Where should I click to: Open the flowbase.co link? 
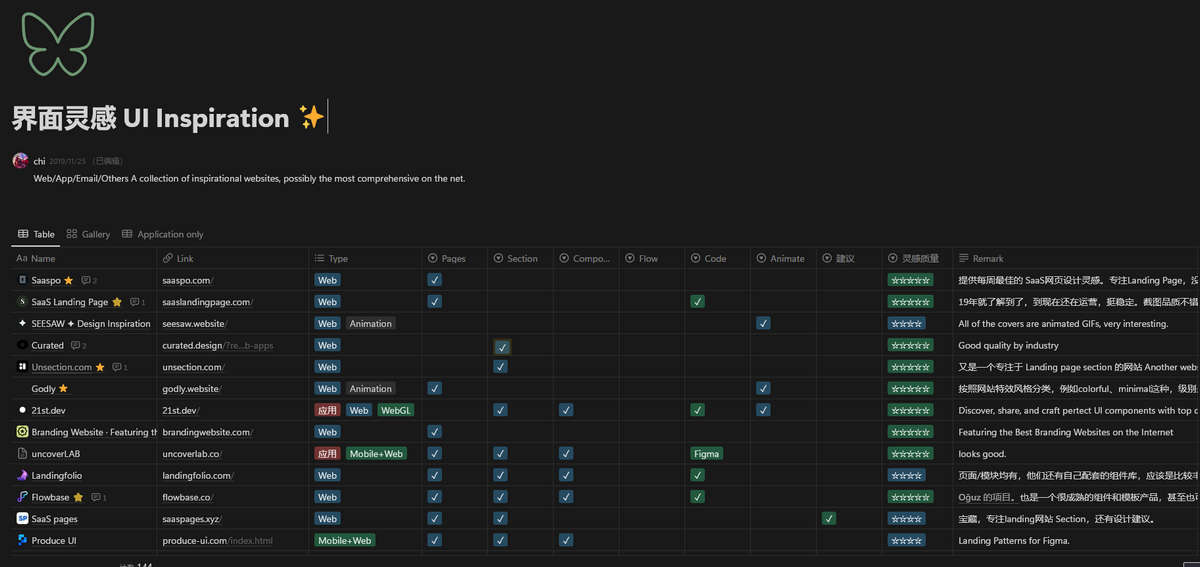pyautogui.click(x=188, y=497)
